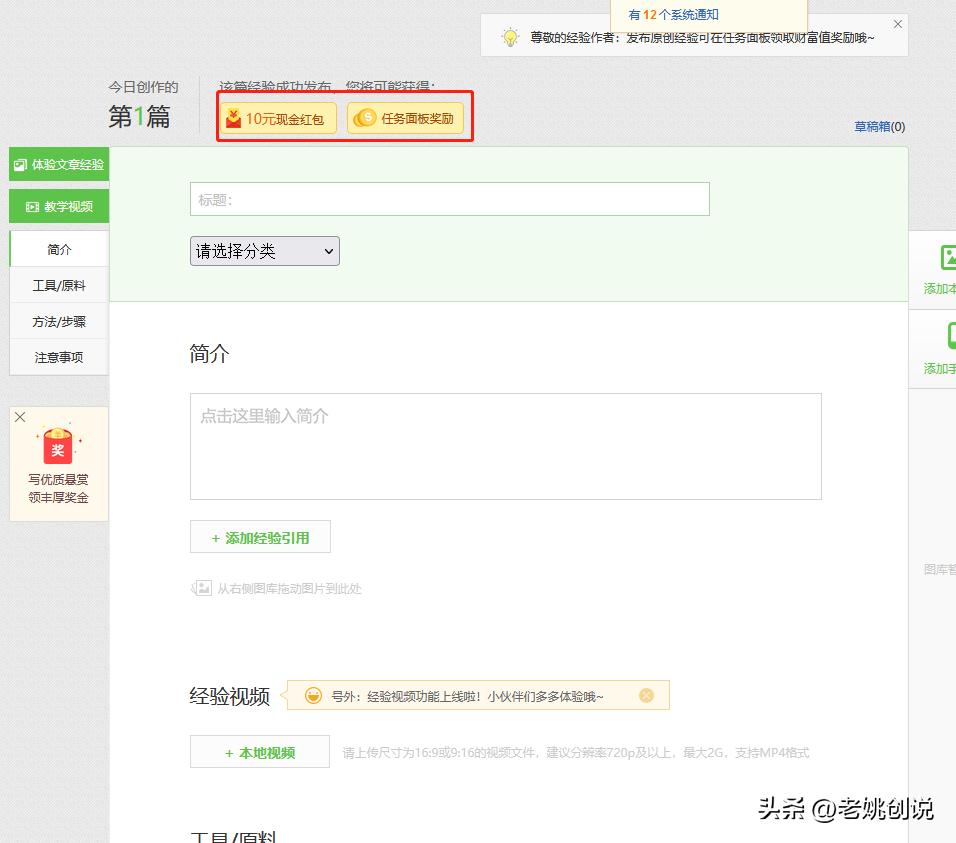Click the image icon under 简介 box
956x843 pixels.
point(201,589)
